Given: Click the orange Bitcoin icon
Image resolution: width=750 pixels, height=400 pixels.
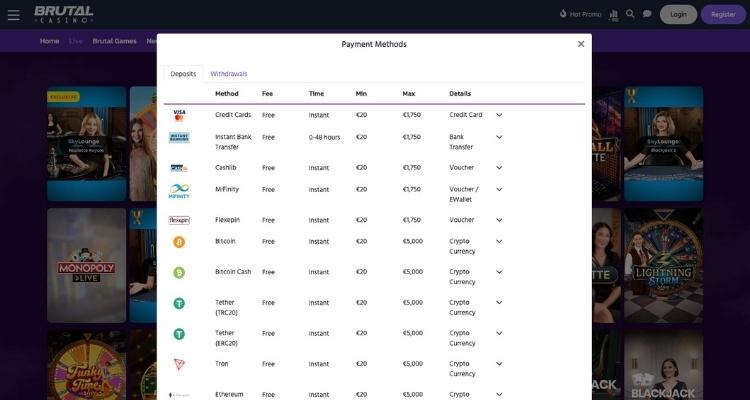Looking at the screenshot, I should pyautogui.click(x=179, y=242).
